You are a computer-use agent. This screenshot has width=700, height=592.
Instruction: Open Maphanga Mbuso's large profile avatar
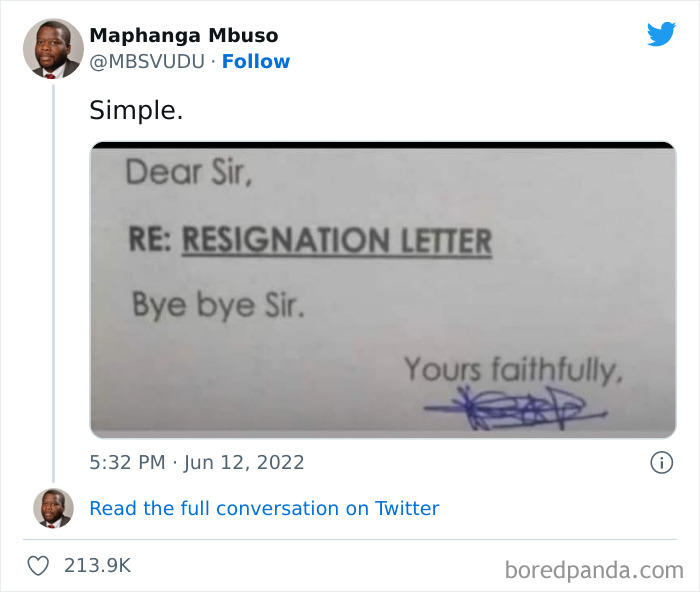52,48
